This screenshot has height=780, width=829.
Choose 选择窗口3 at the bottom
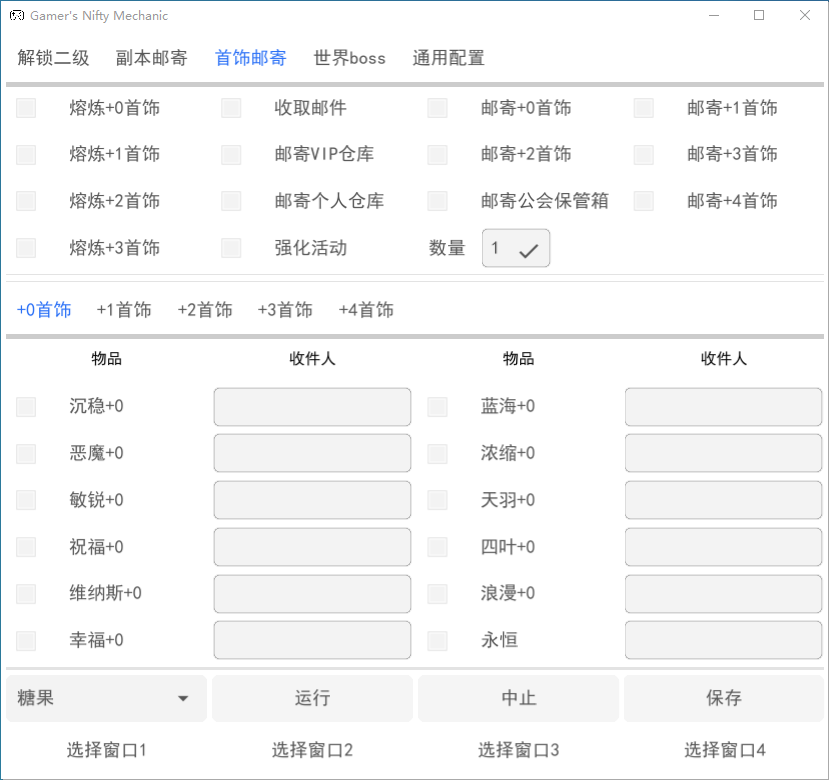coord(518,749)
